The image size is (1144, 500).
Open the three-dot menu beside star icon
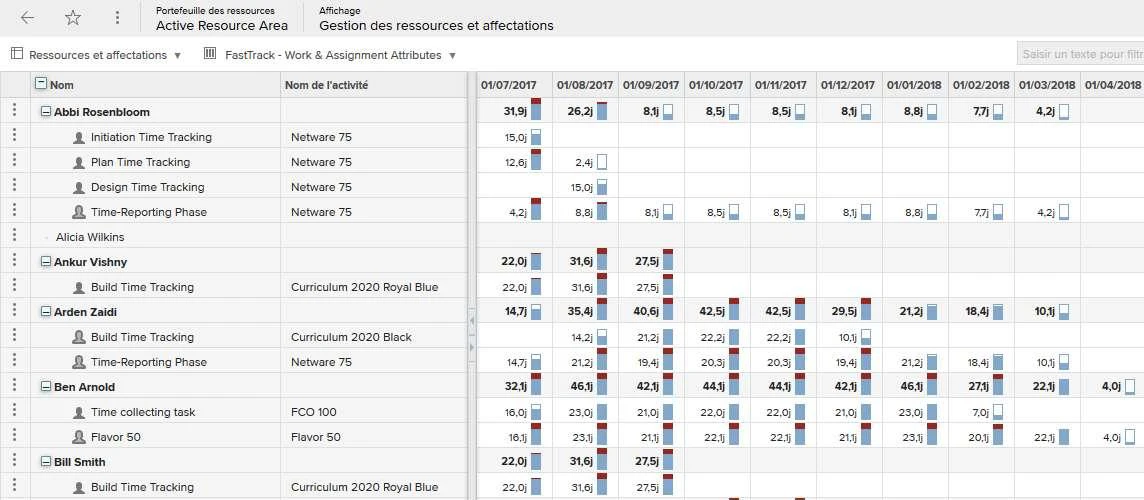click(x=117, y=18)
